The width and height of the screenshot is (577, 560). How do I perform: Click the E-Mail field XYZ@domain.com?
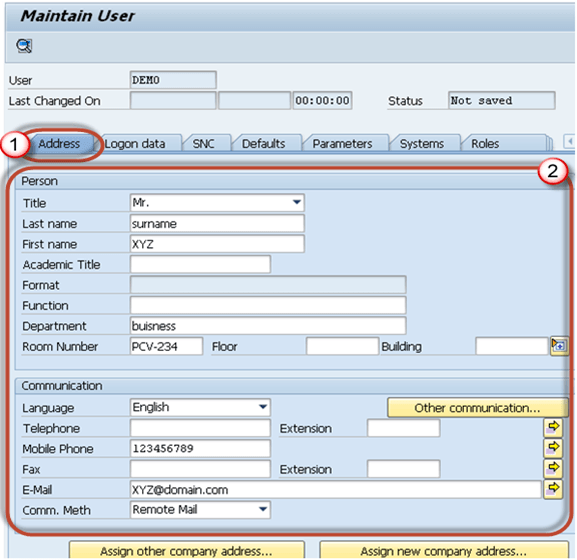click(x=336, y=489)
